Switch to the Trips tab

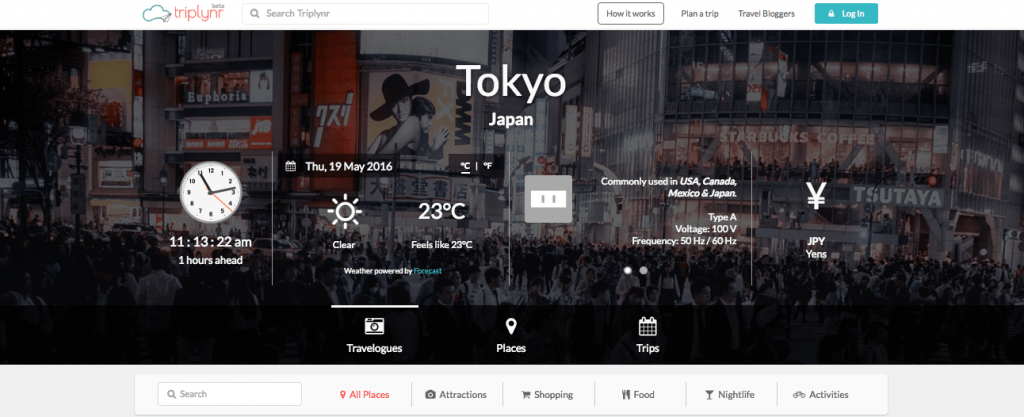click(648, 335)
